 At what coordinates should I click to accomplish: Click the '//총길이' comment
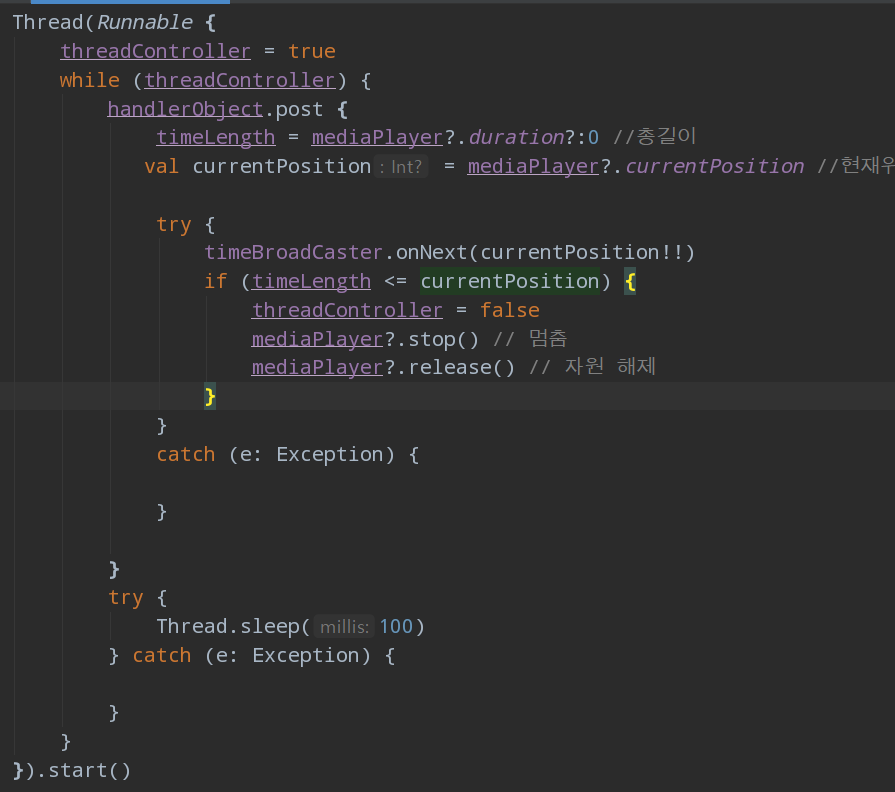click(x=655, y=137)
